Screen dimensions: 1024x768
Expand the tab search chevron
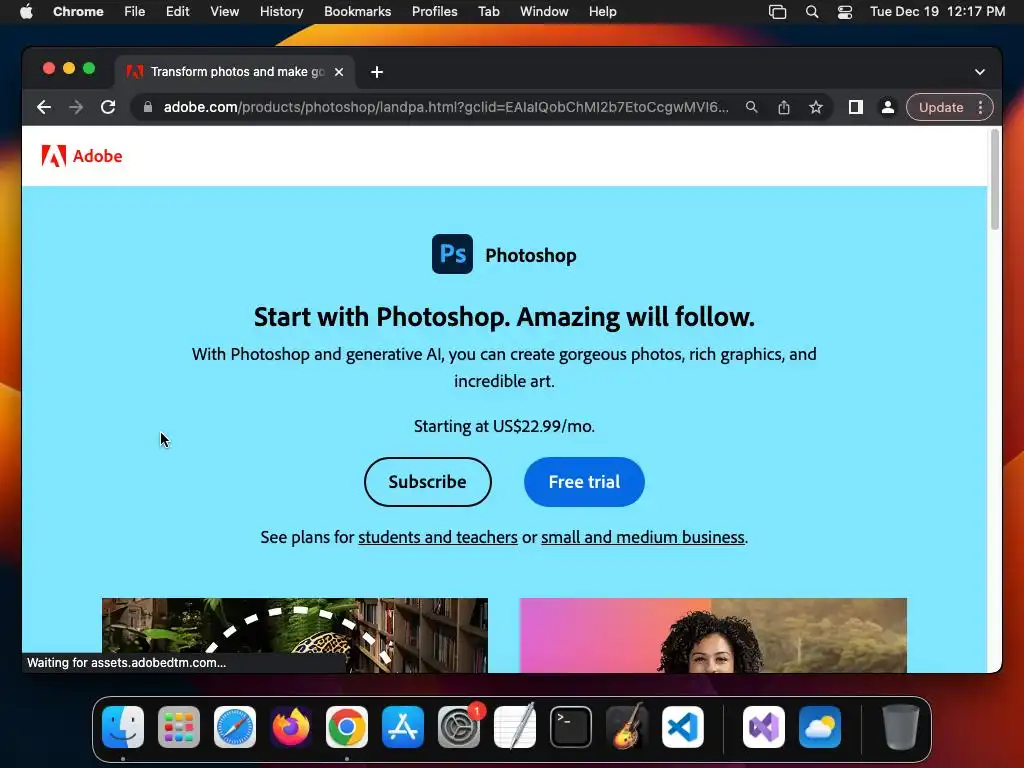[980, 72]
